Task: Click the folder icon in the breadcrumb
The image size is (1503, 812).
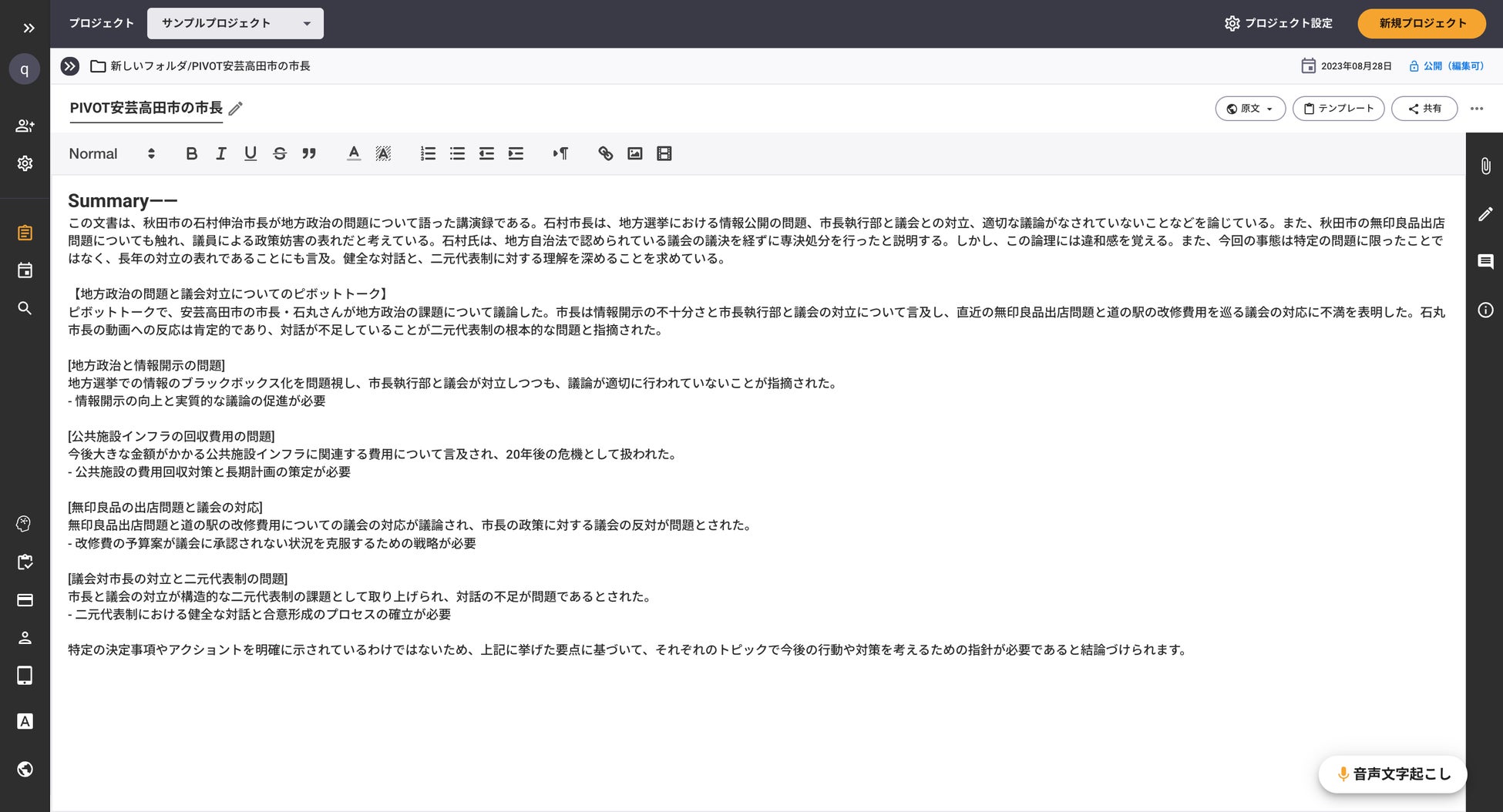Action: (x=98, y=66)
